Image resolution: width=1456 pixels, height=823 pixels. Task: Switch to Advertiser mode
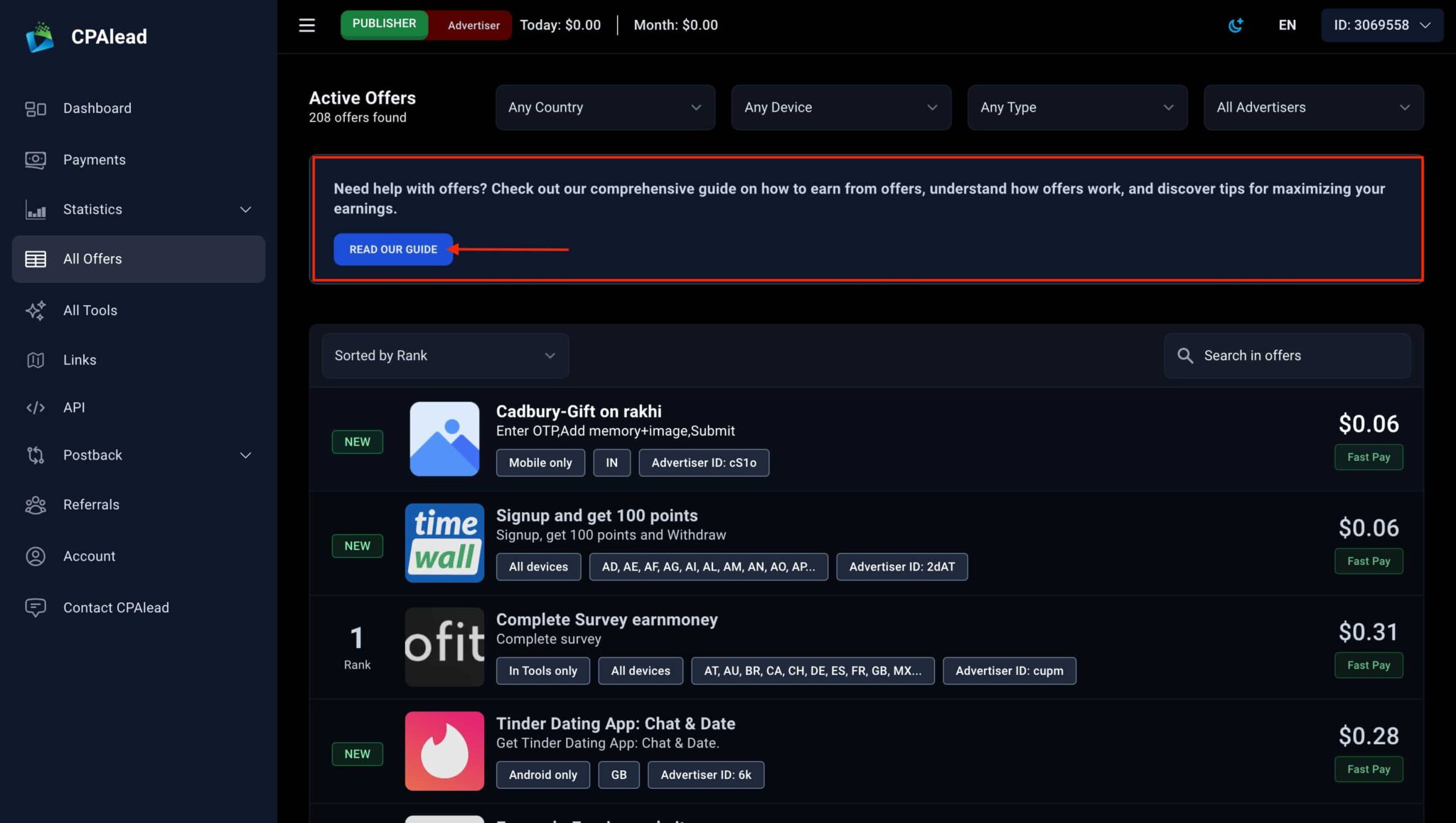tap(473, 26)
